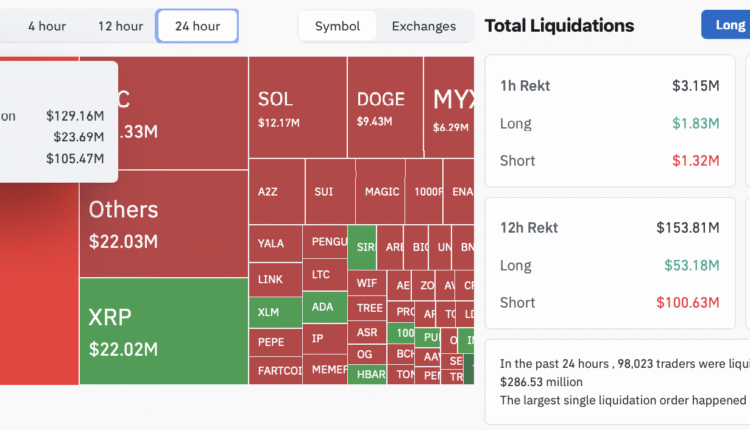Screen dimensions: 750x430
Task: Click the DOGE $9.43M tile
Action: pyautogui.click(x=384, y=107)
